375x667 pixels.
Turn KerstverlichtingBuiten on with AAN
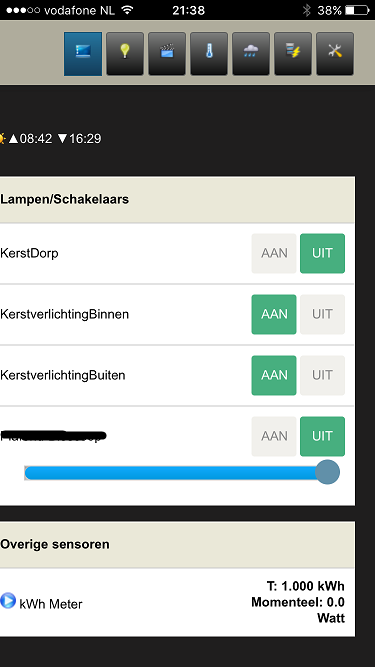pyautogui.click(x=274, y=375)
